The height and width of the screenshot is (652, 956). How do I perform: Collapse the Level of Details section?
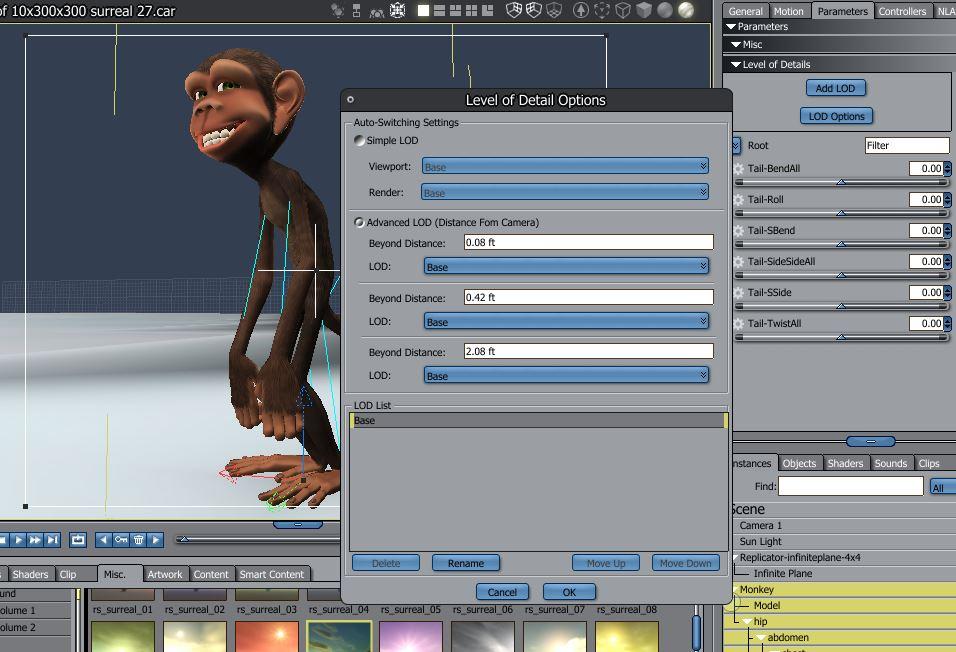[735, 65]
